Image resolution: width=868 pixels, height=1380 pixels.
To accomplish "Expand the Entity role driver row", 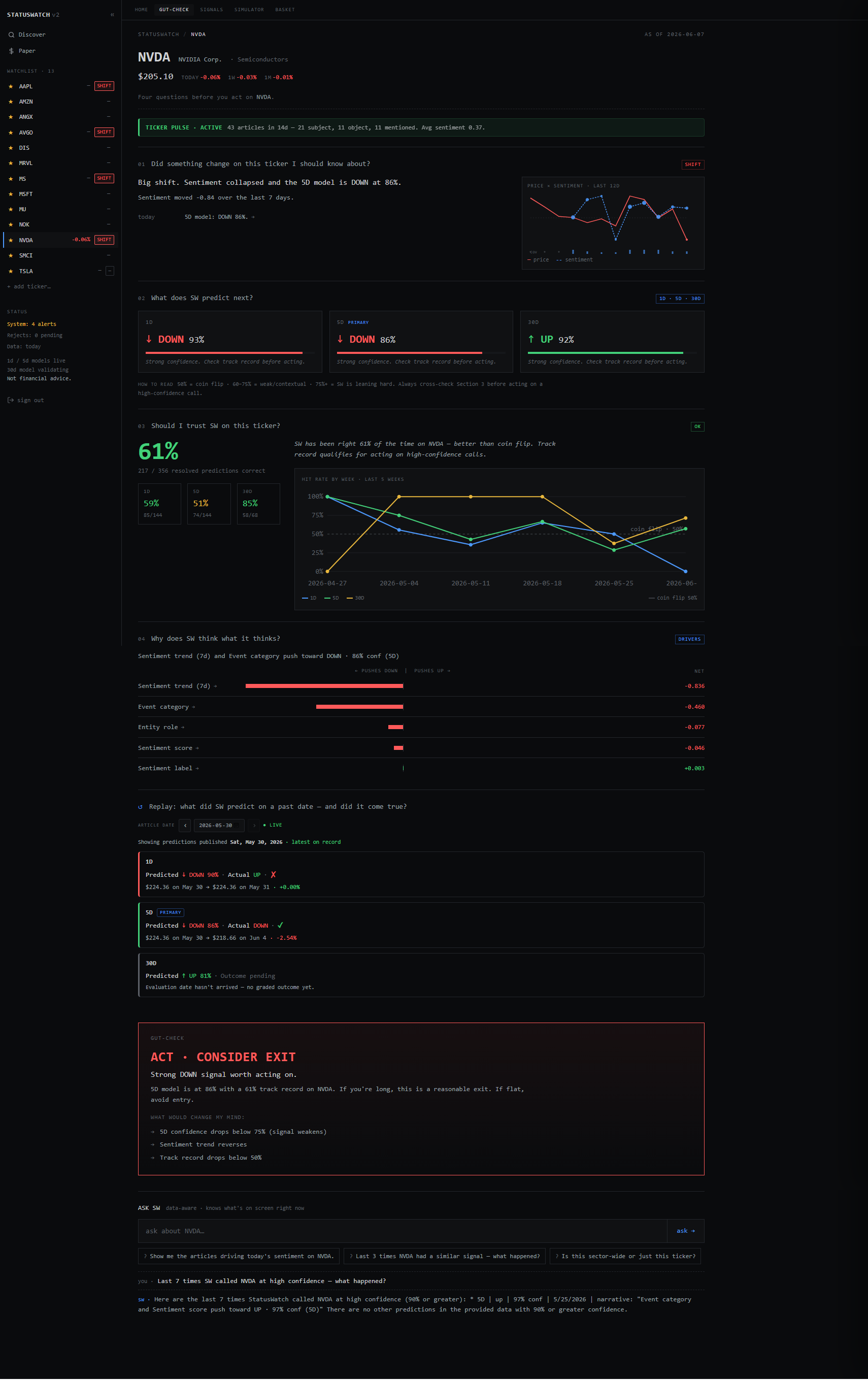I will (x=421, y=727).
